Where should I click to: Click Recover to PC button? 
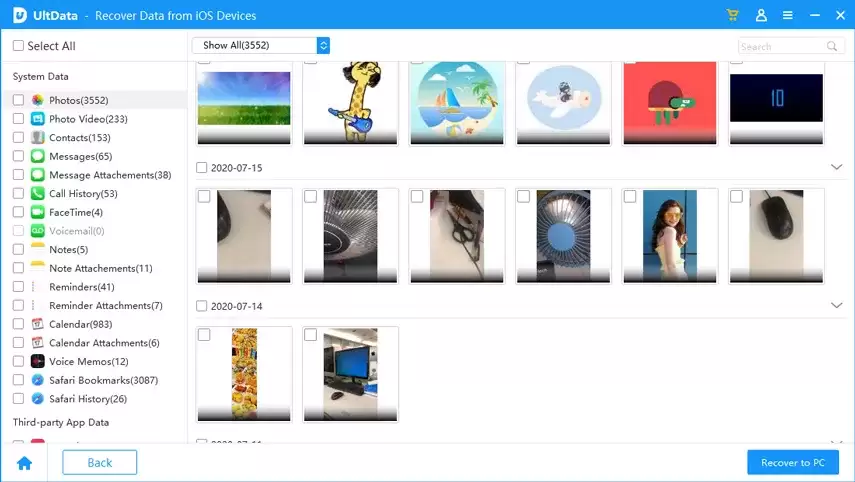793,462
